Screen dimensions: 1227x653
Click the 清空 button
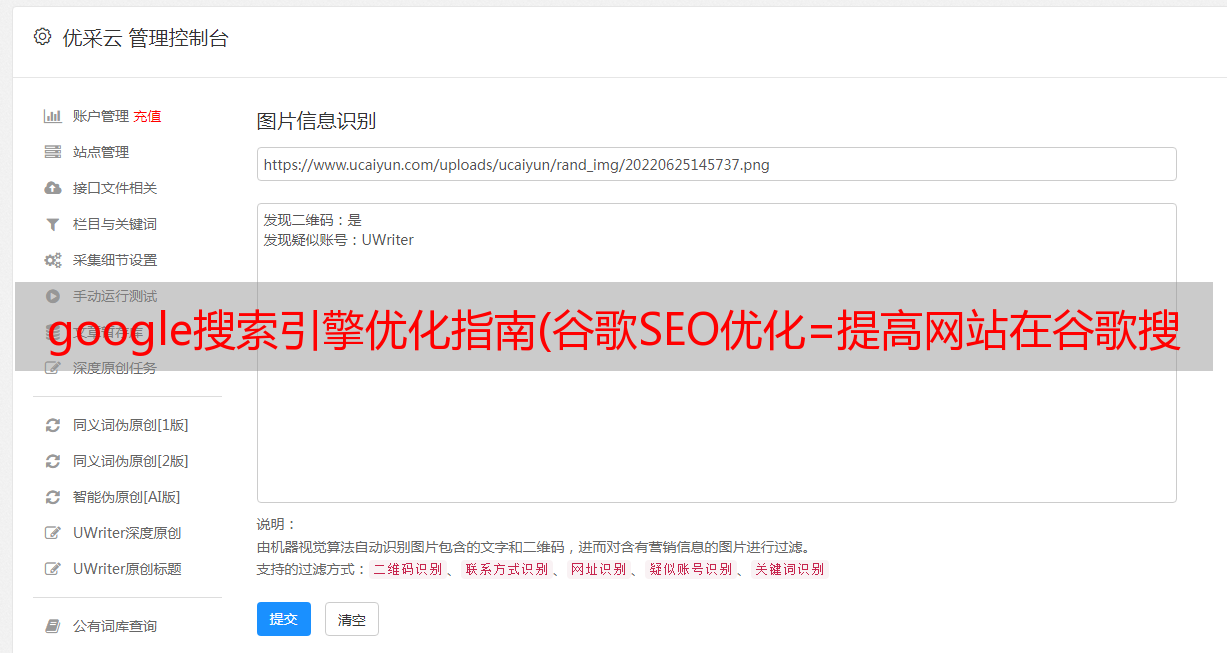(x=352, y=619)
